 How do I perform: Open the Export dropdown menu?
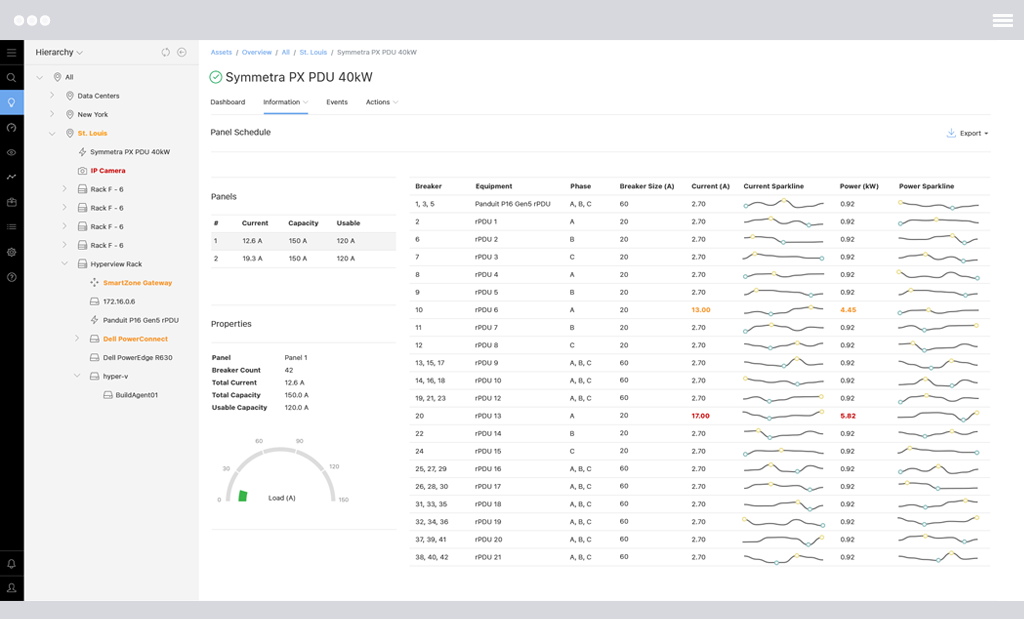pyautogui.click(x=965, y=132)
